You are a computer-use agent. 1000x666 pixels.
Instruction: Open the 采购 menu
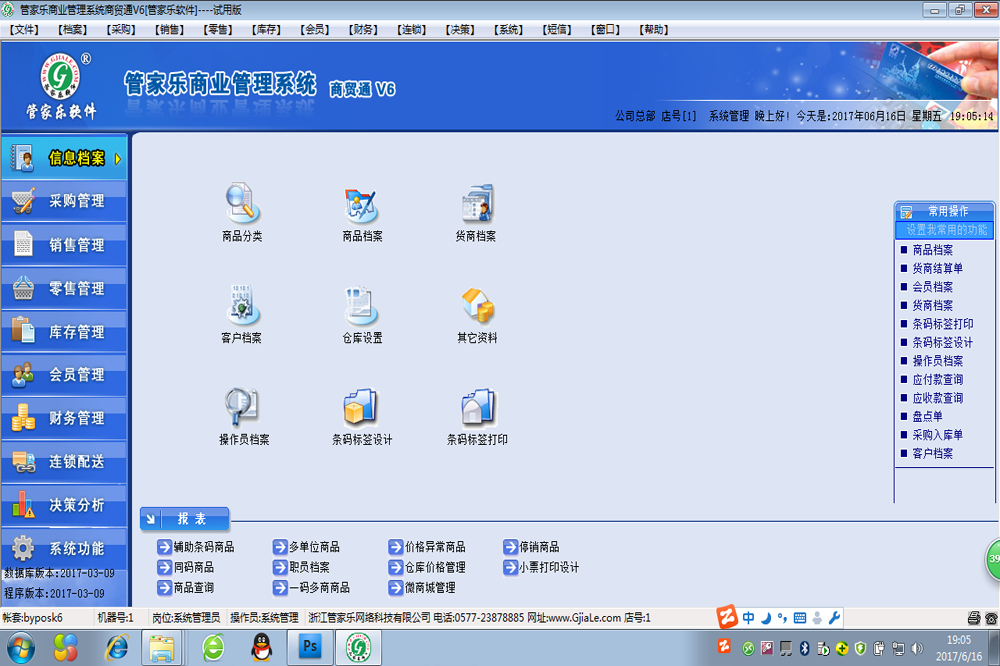pos(121,29)
